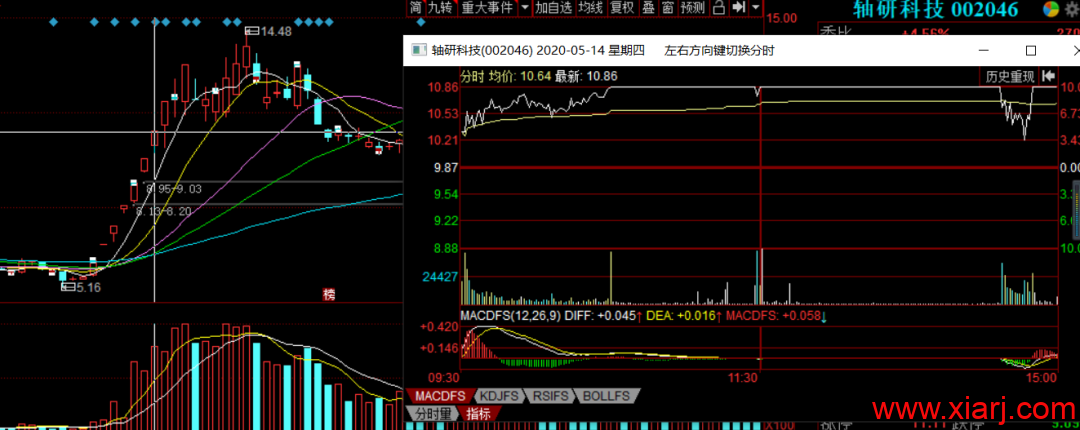Toggle the 九转 indicator button
This screenshot has width=1080, height=430.
click(x=440, y=8)
